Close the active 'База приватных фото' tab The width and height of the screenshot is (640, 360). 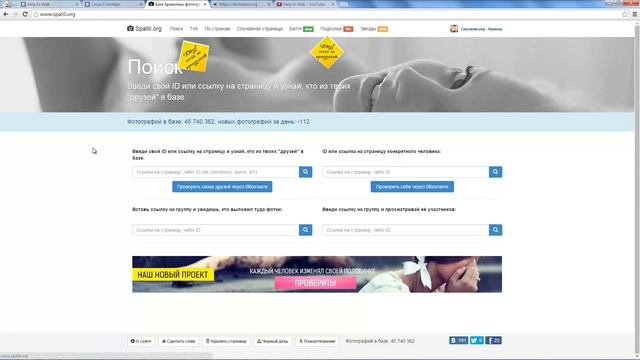(205, 4)
